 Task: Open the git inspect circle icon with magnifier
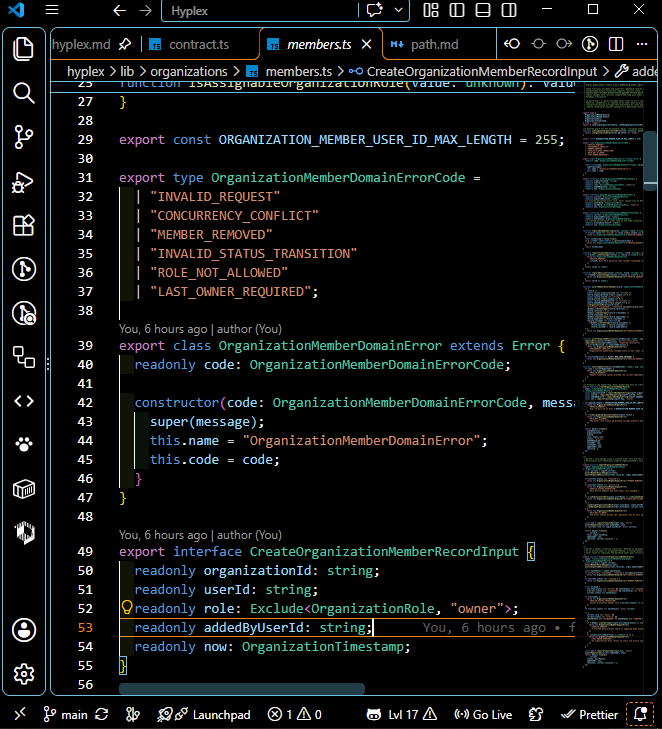(x=23, y=313)
